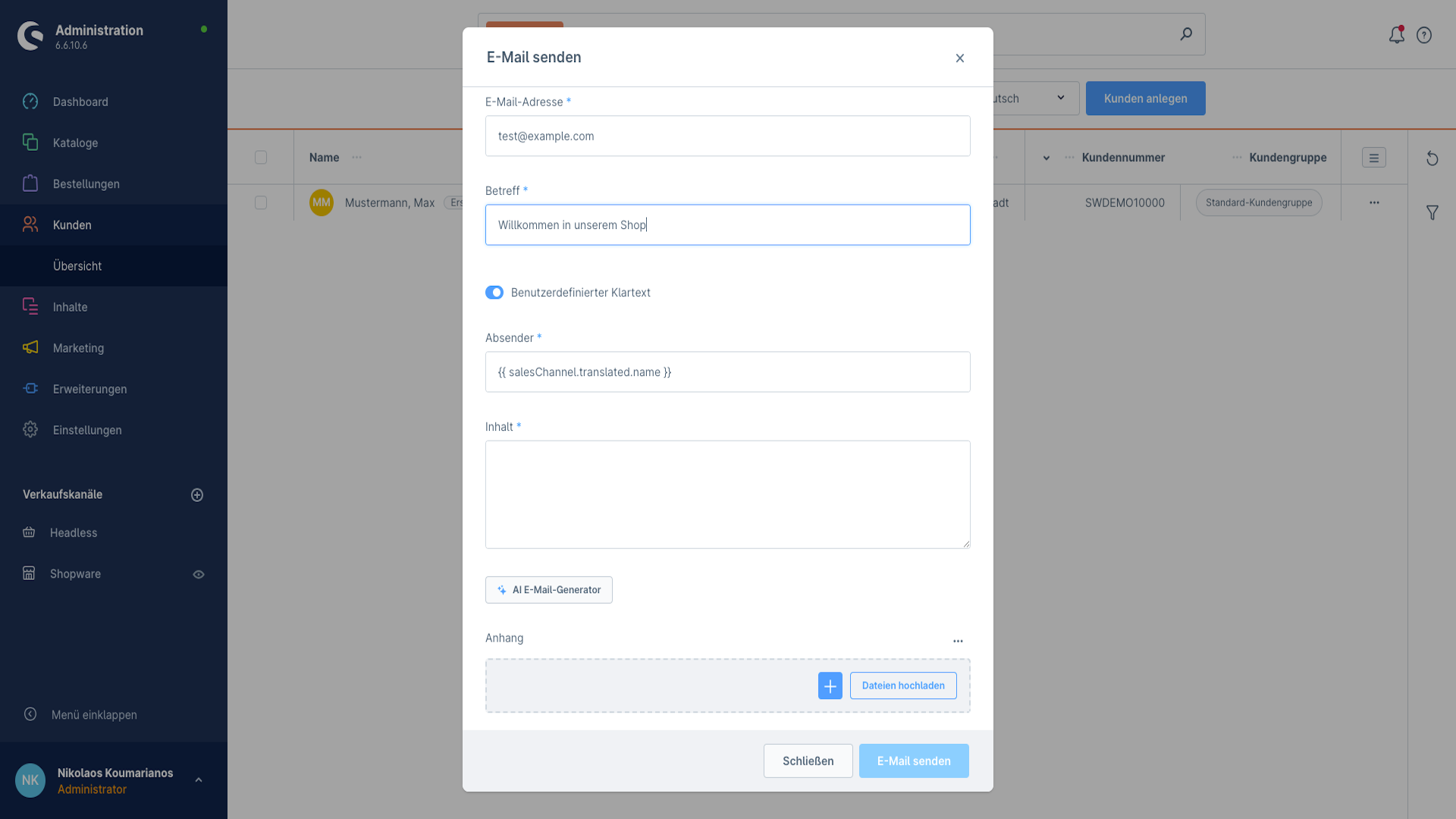The image size is (1456, 819).
Task: Select the Mustermann, Max row checkbox
Action: [x=261, y=203]
